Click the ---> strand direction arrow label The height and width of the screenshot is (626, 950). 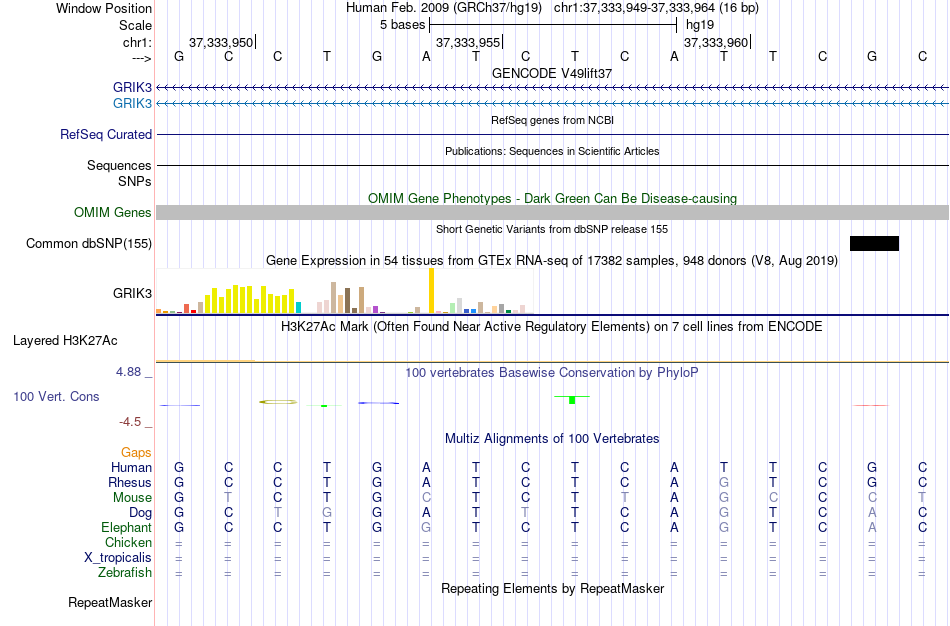coord(142,58)
